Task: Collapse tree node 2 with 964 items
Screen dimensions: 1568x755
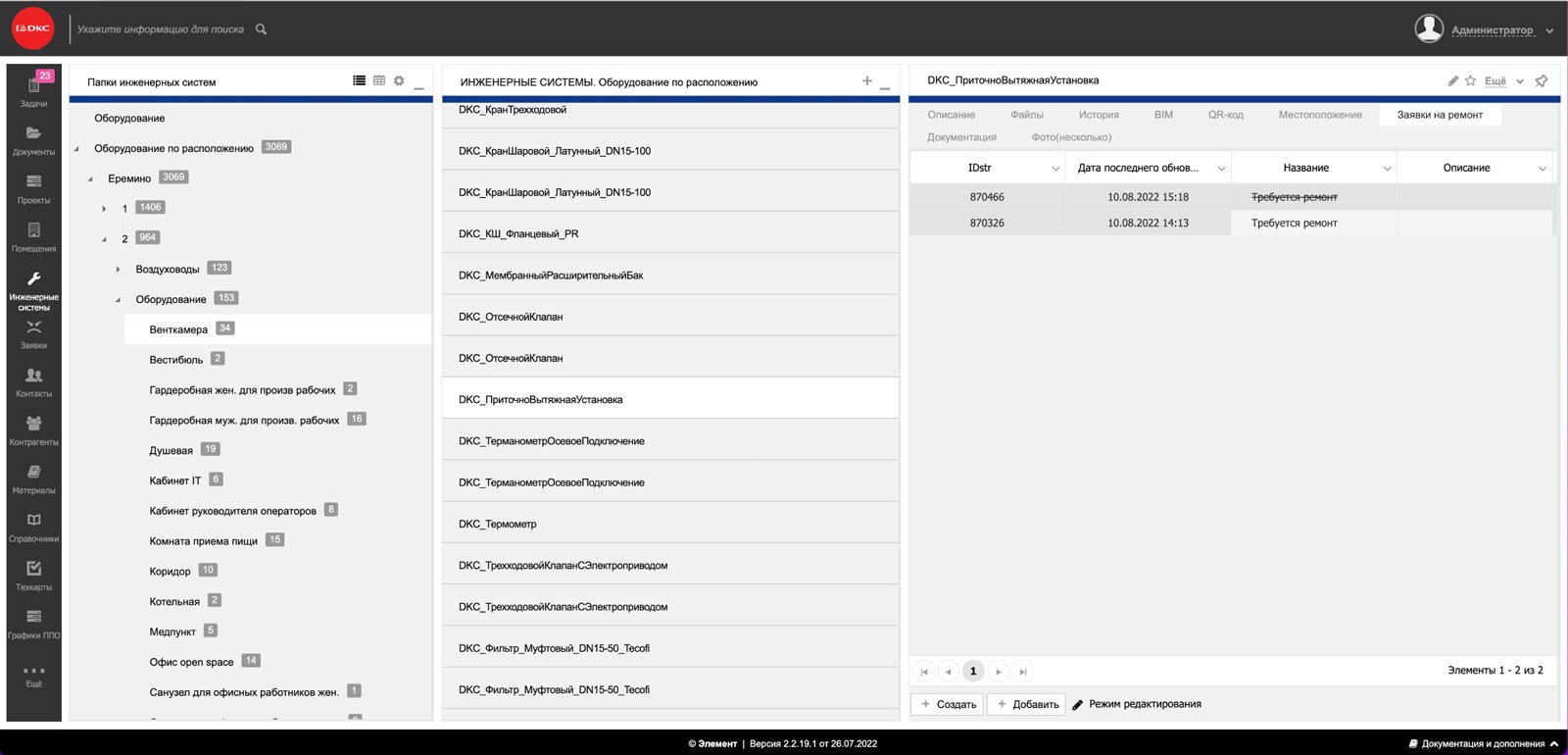Action: click(104, 239)
